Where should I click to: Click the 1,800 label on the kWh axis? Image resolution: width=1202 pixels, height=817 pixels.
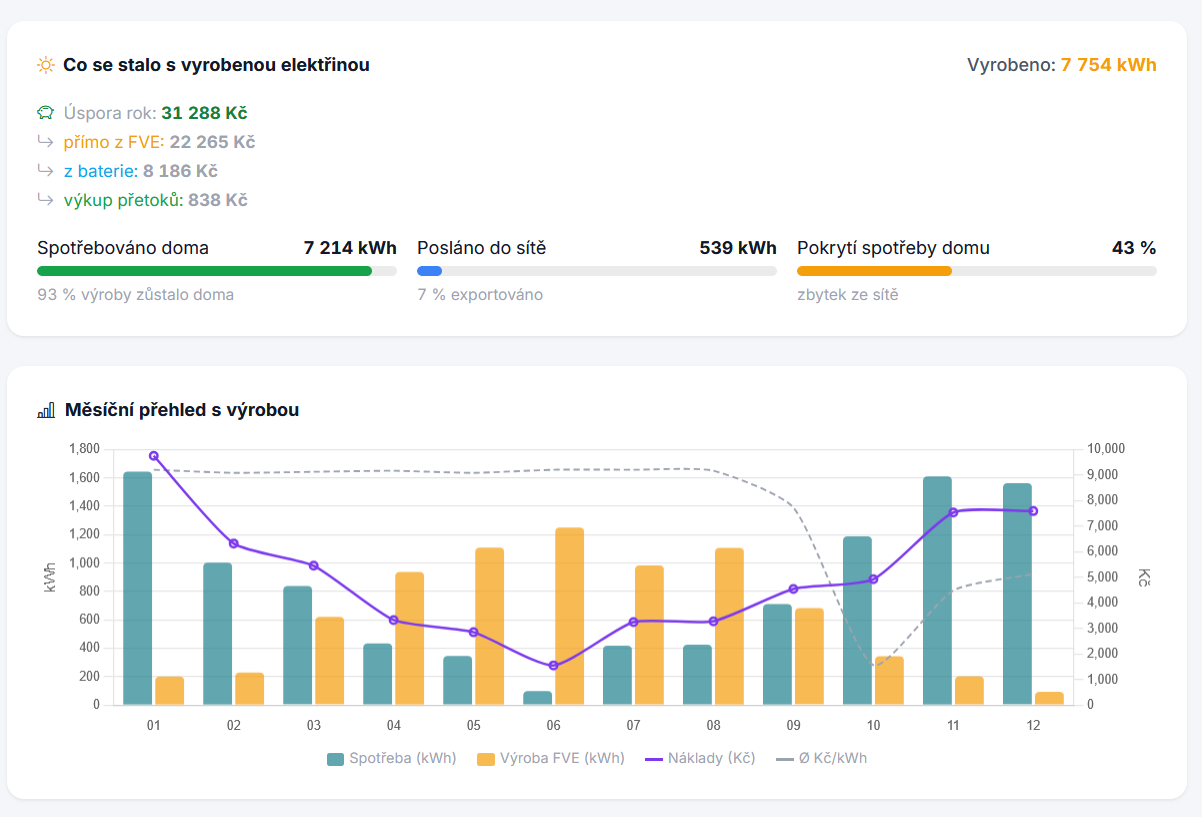click(x=84, y=449)
